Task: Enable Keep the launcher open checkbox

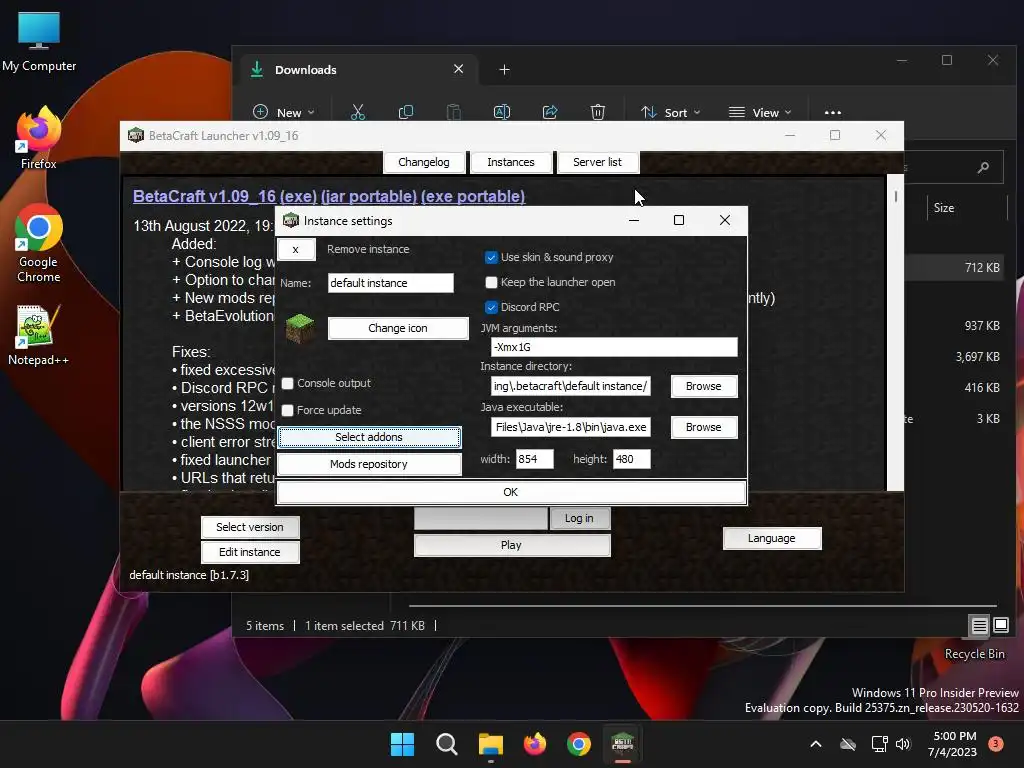Action: coord(491,282)
